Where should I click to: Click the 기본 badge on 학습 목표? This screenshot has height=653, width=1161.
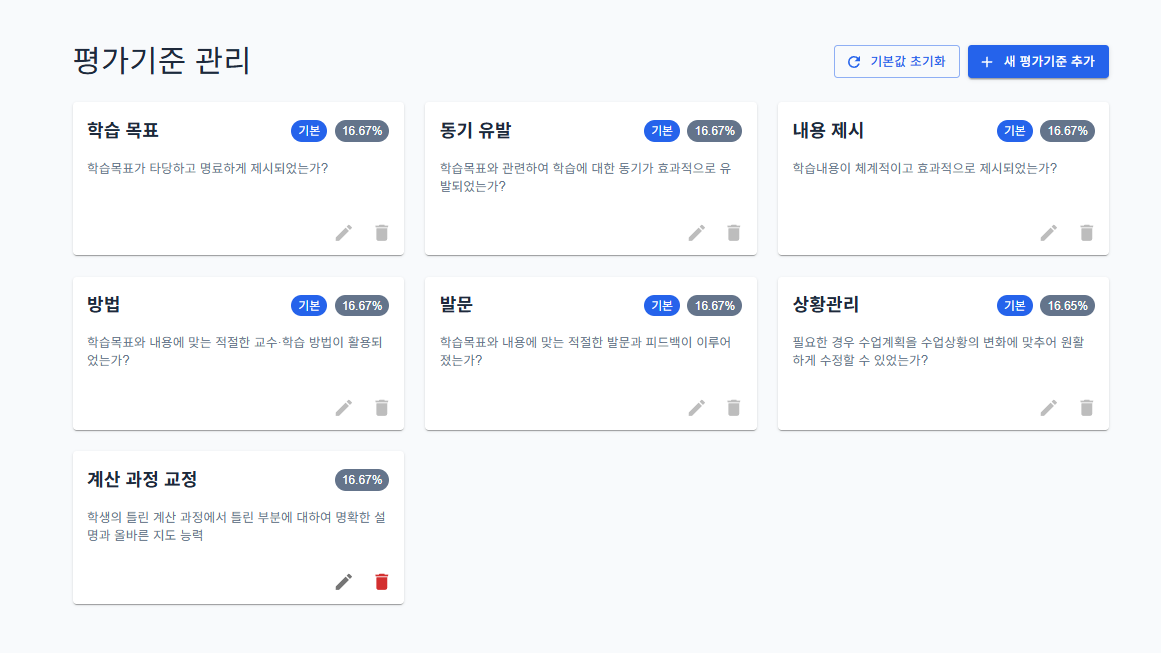[x=309, y=131]
